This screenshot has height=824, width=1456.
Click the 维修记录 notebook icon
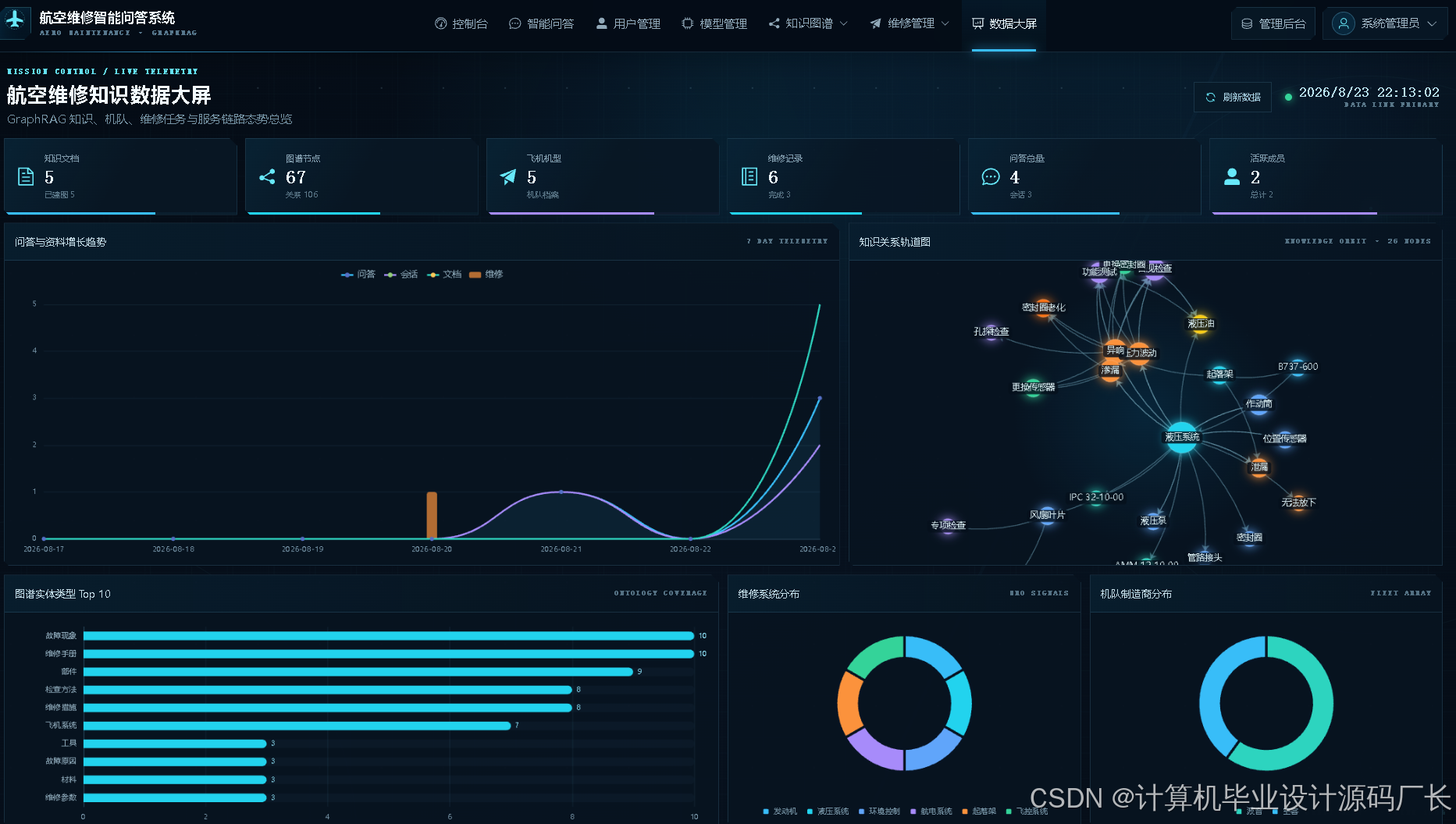(749, 176)
